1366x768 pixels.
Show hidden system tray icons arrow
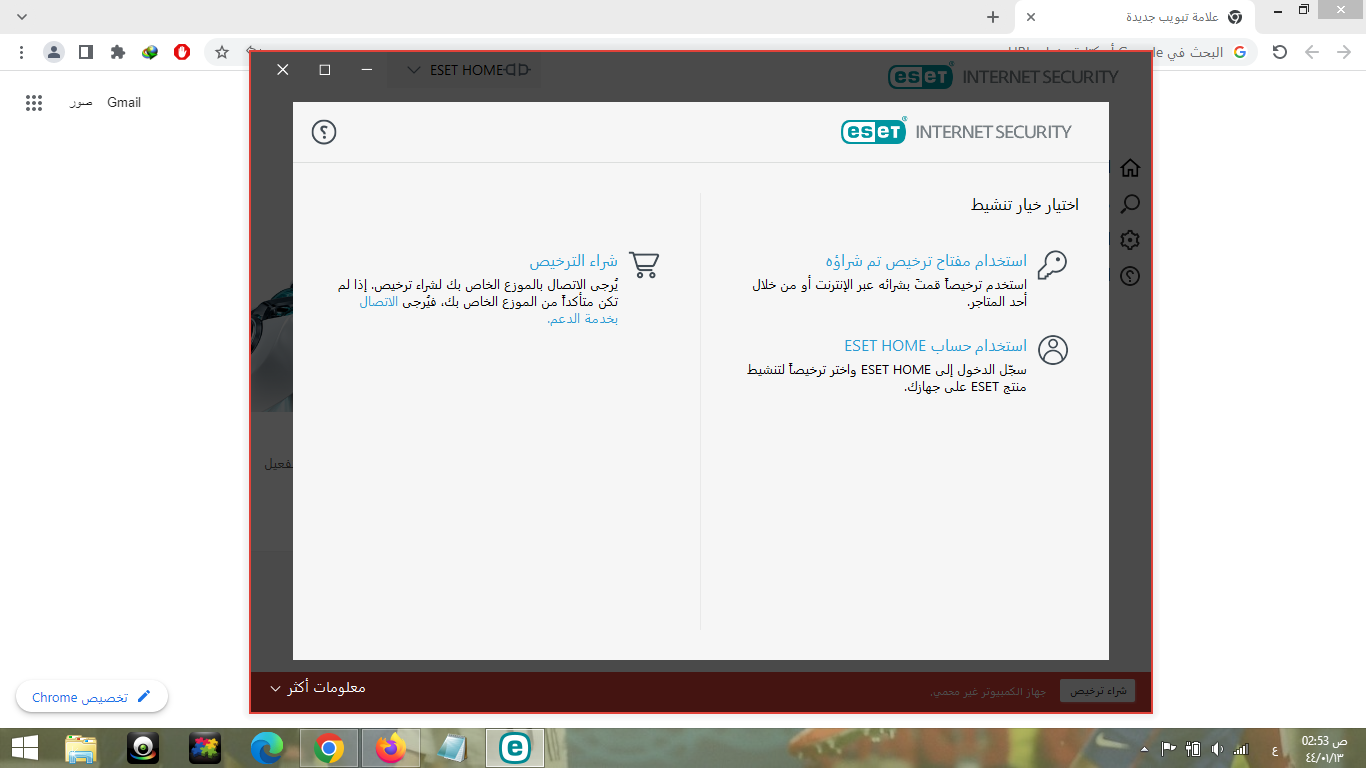point(1144,749)
